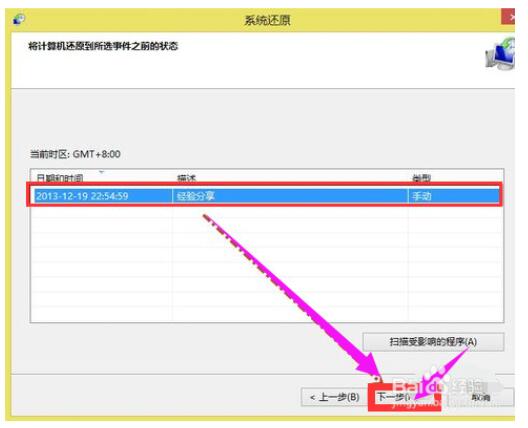Image resolution: width=528 pixels, height=428 pixels.
Task: Click the 系统还原 window title text
Action: tap(267, 20)
